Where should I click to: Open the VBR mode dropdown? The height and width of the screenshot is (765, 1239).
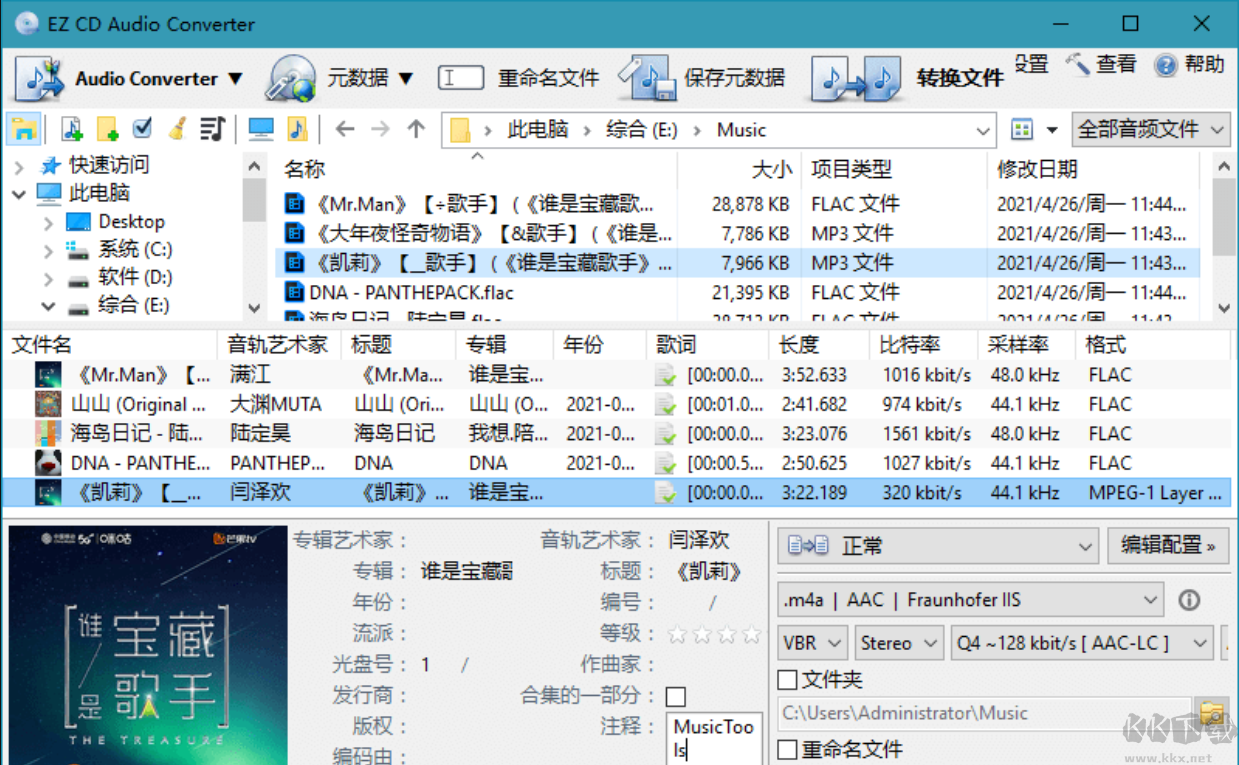[811, 642]
